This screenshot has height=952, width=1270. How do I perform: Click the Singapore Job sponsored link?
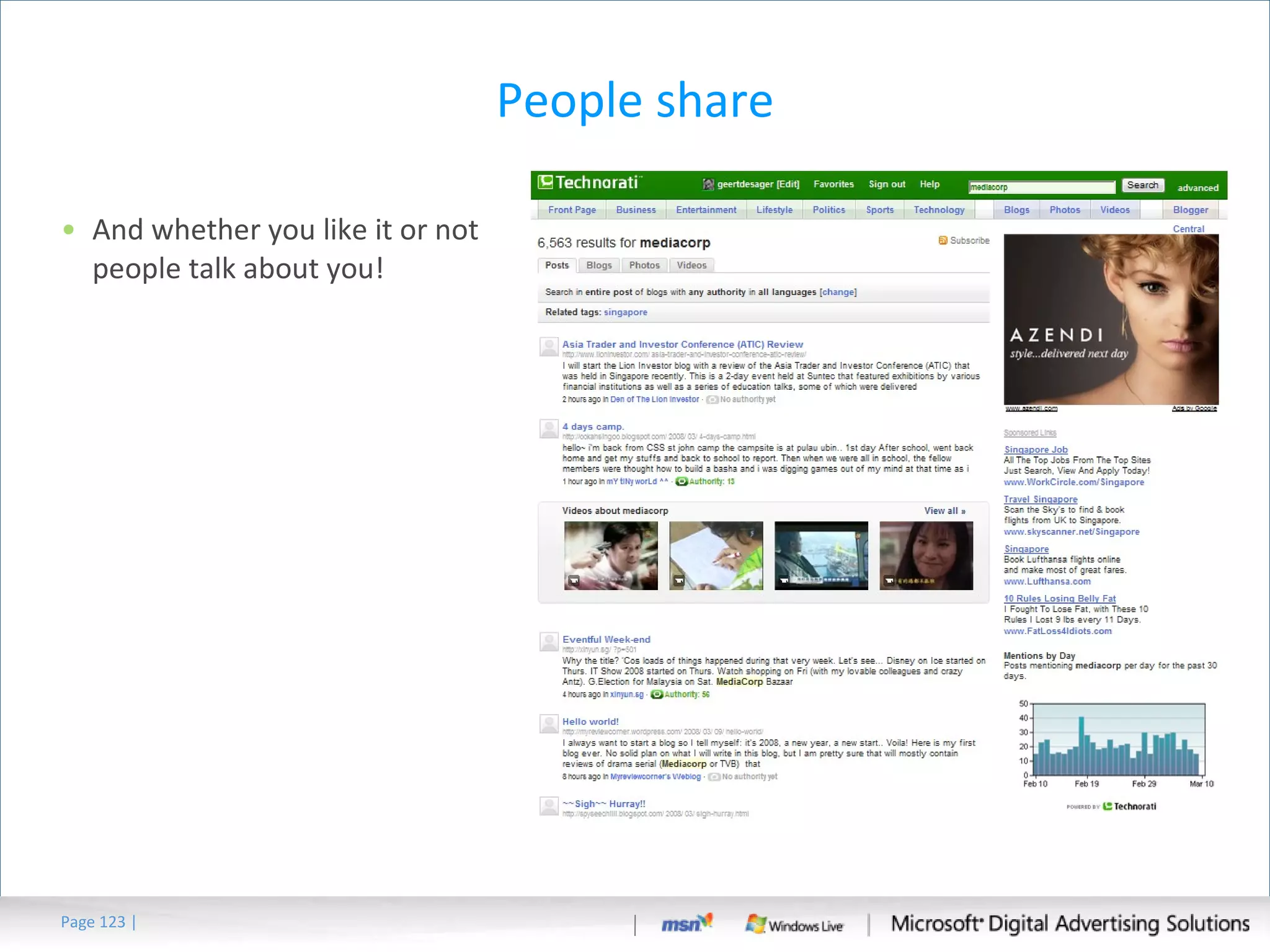(x=1036, y=449)
